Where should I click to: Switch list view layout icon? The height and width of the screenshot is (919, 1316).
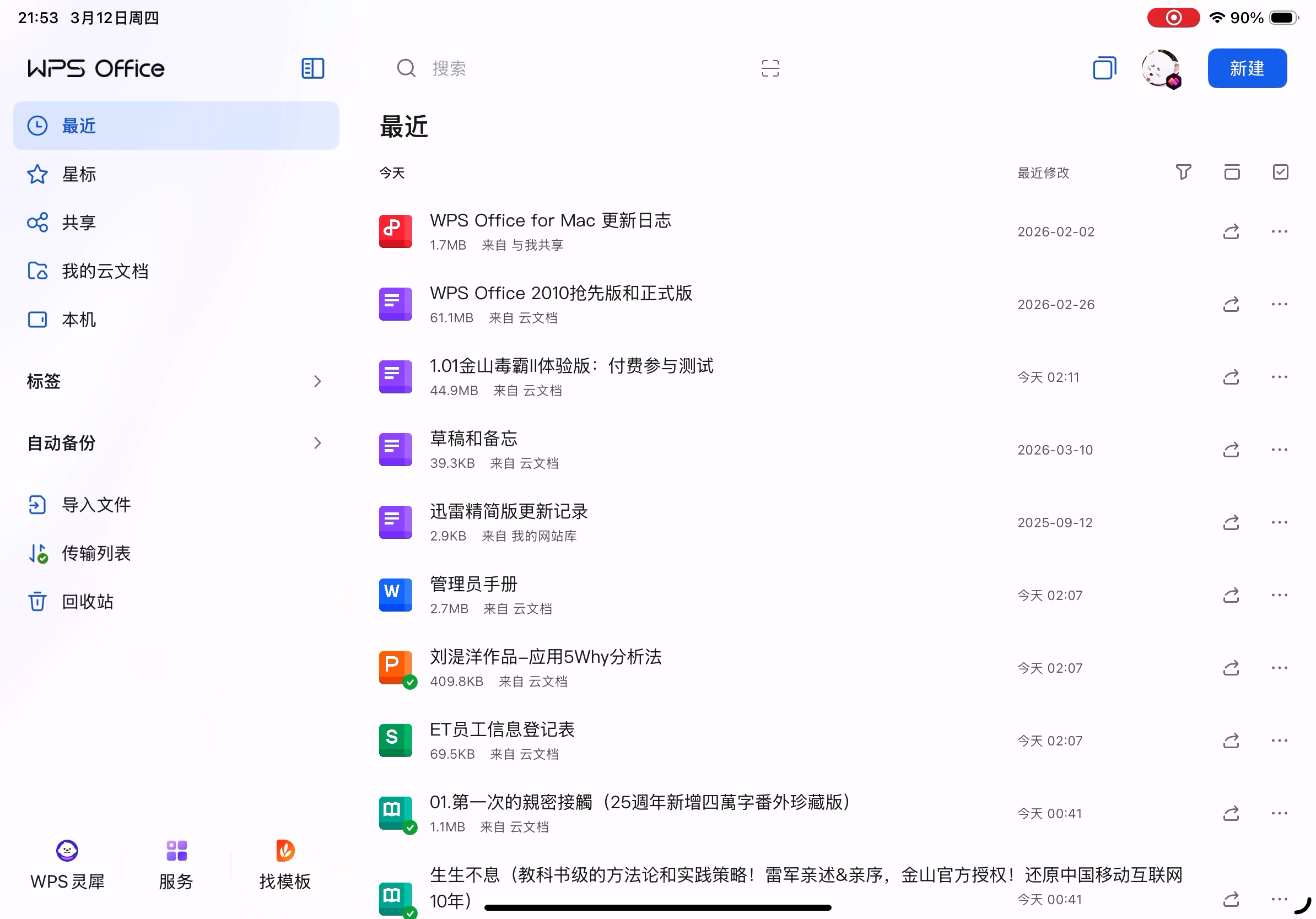tap(1232, 172)
